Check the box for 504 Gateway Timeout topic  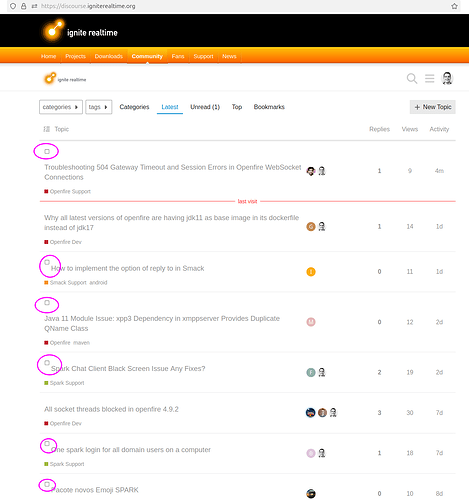47,151
